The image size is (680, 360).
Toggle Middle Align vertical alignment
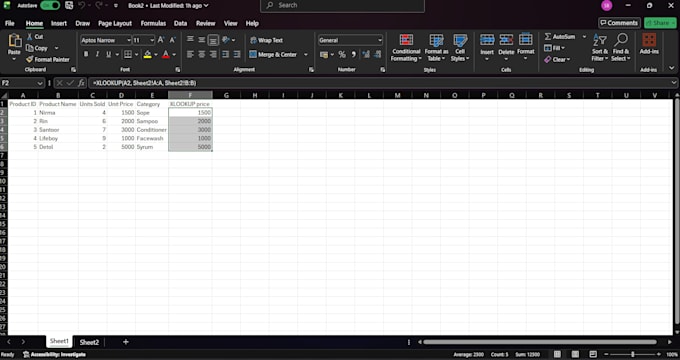tap(202, 40)
